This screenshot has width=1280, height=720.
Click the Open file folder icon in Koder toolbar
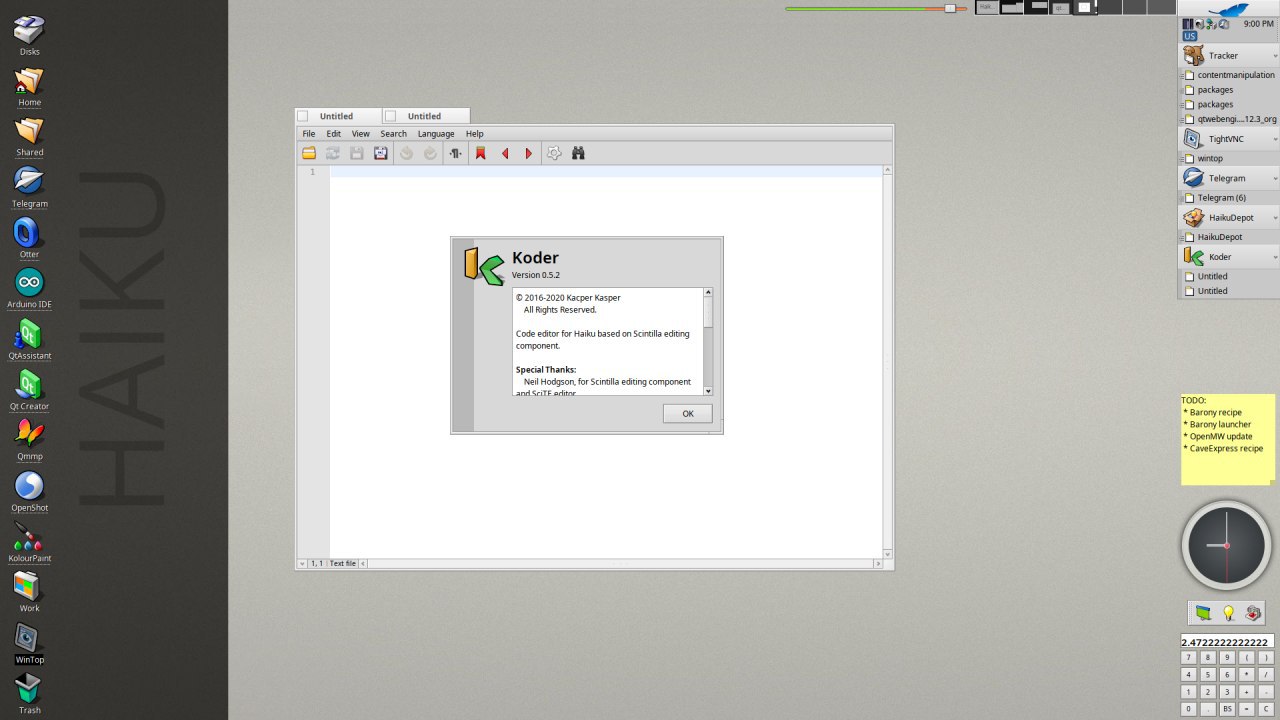[309, 153]
